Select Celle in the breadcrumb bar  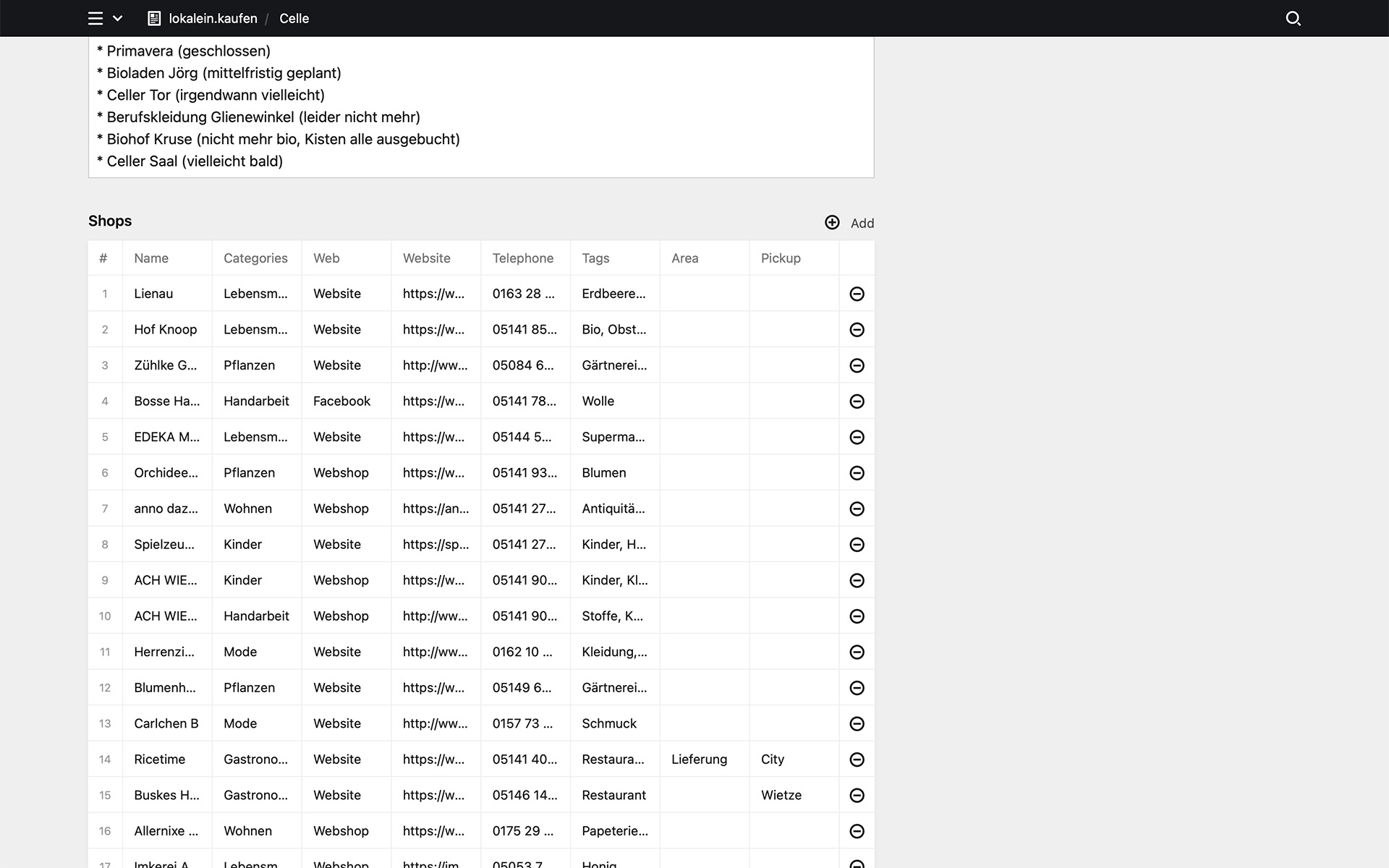coord(294,18)
